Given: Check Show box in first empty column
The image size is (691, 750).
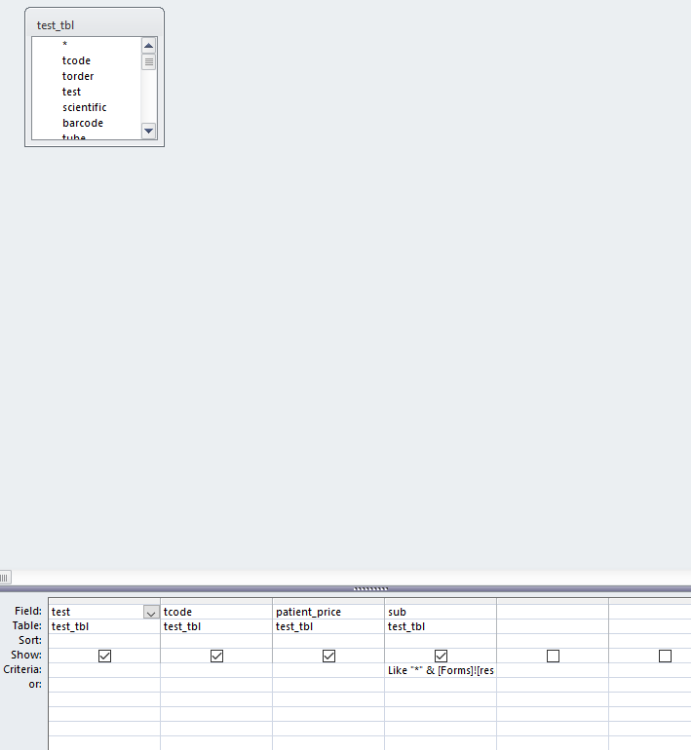Looking at the screenshot, I should [x=553, y=656].
